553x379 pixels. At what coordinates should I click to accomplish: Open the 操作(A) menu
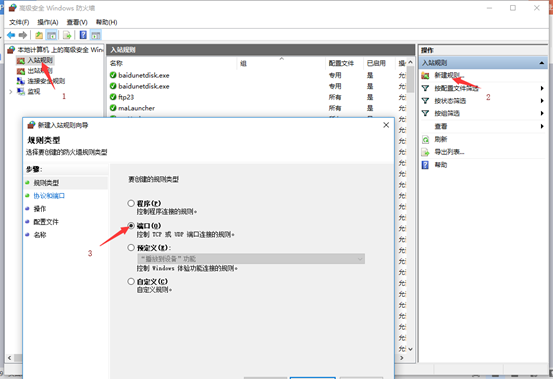pyautogui.click(x=48, y=22)
